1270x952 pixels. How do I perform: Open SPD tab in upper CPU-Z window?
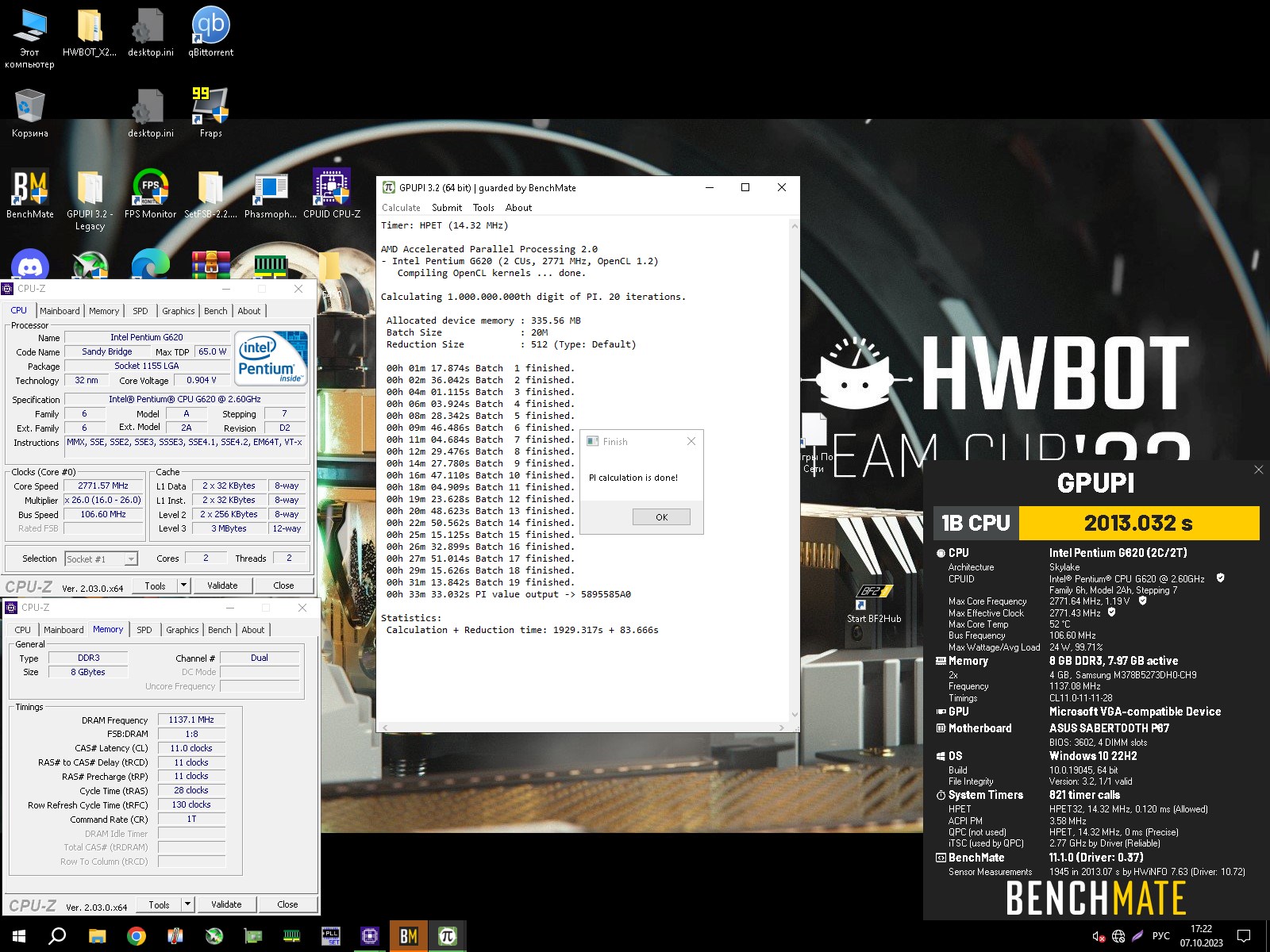click(x=140, y=311)
